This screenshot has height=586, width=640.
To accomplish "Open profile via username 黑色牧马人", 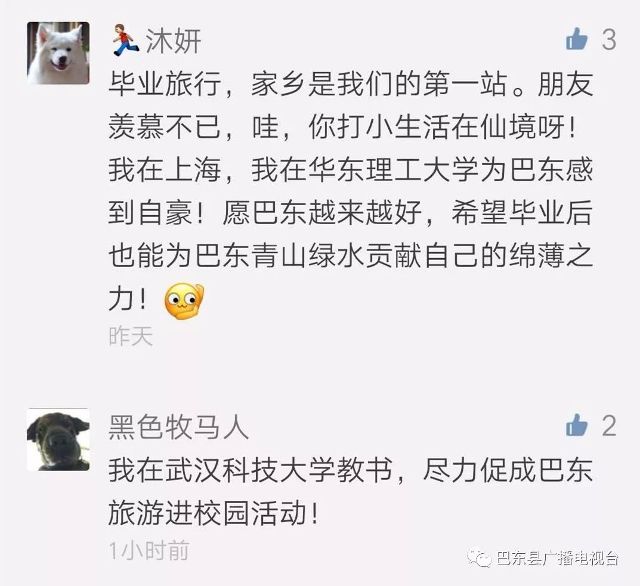I will click(178, 427).
